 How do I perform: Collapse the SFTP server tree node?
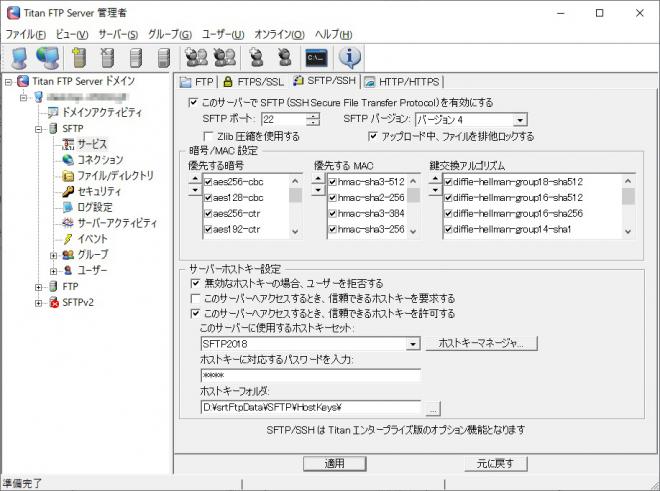pos(39,129)
